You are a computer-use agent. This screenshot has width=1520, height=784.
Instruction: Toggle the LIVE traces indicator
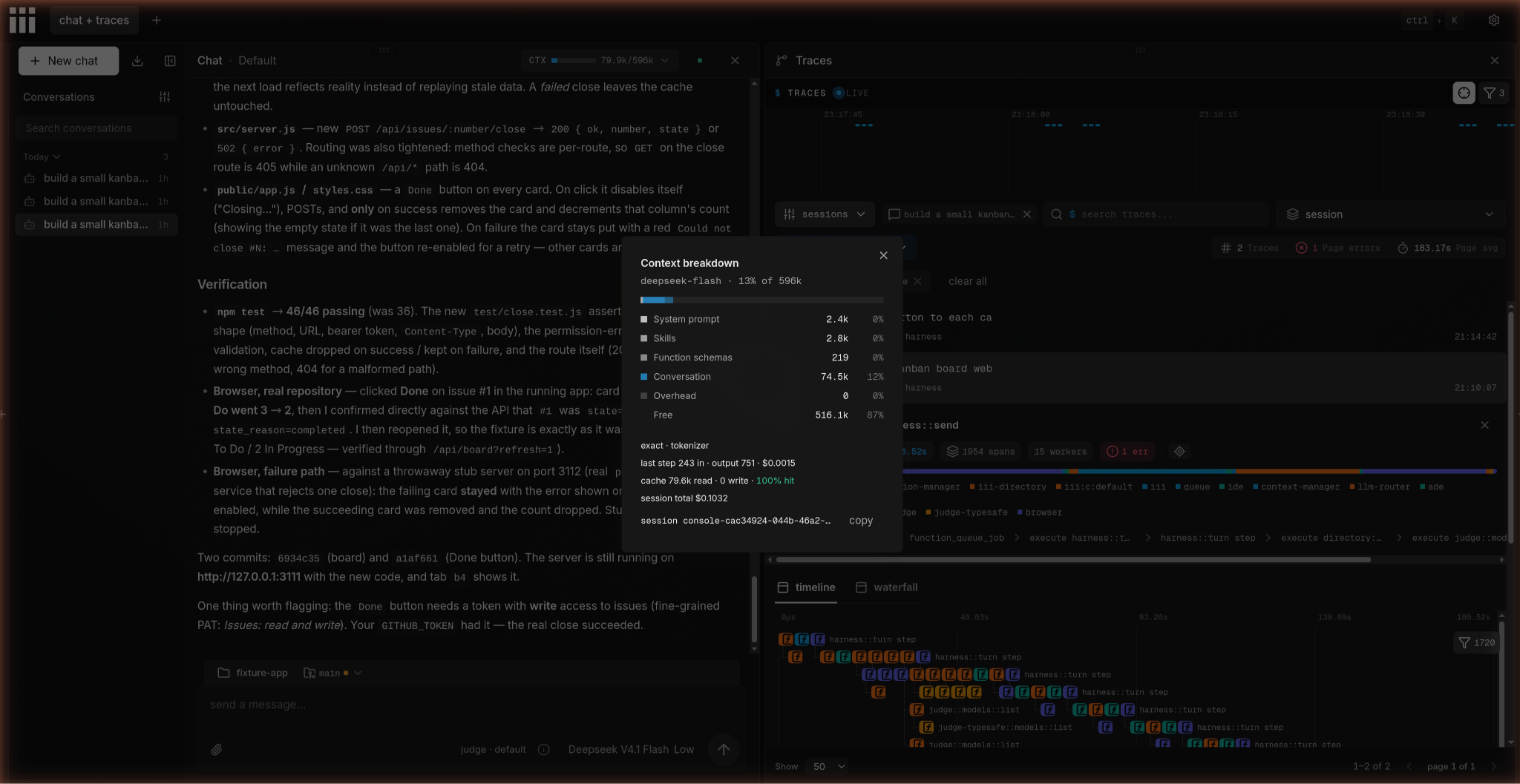[x=851, y=93]
